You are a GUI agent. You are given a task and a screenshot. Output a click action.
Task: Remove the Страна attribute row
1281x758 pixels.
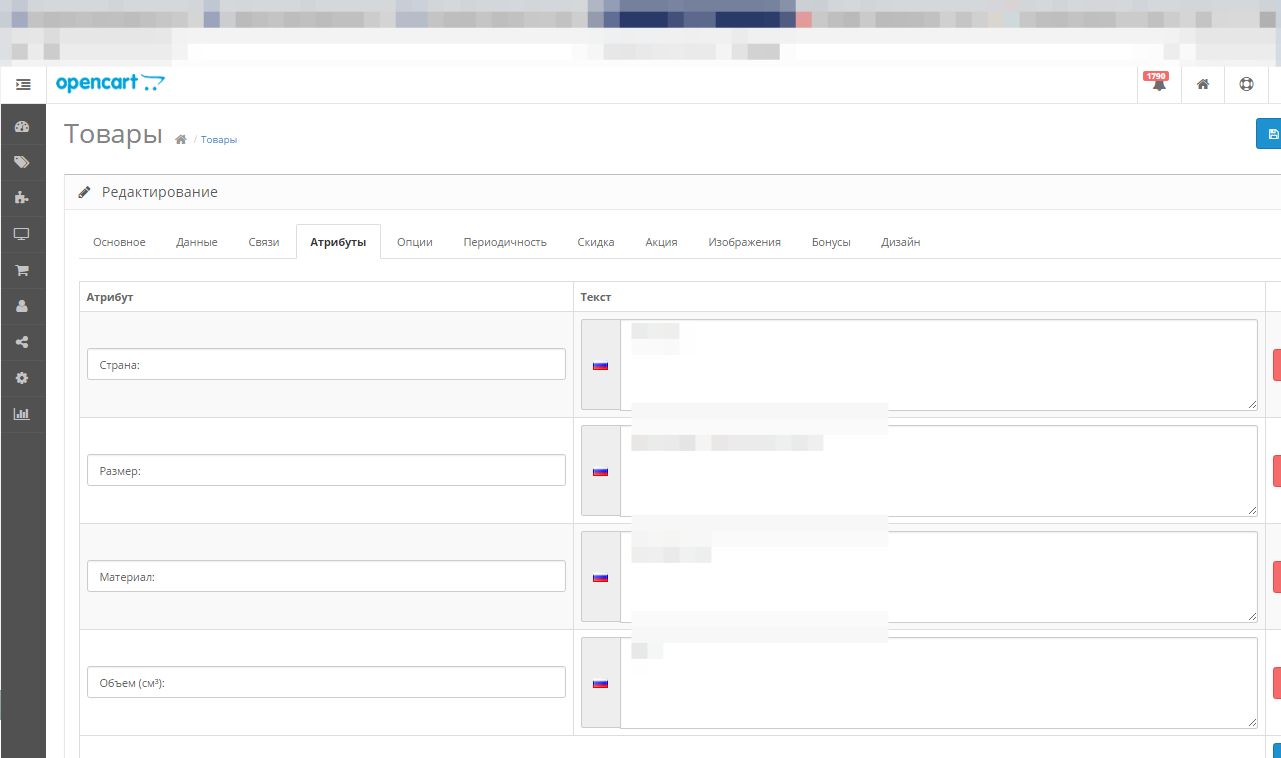point(1277,365)
